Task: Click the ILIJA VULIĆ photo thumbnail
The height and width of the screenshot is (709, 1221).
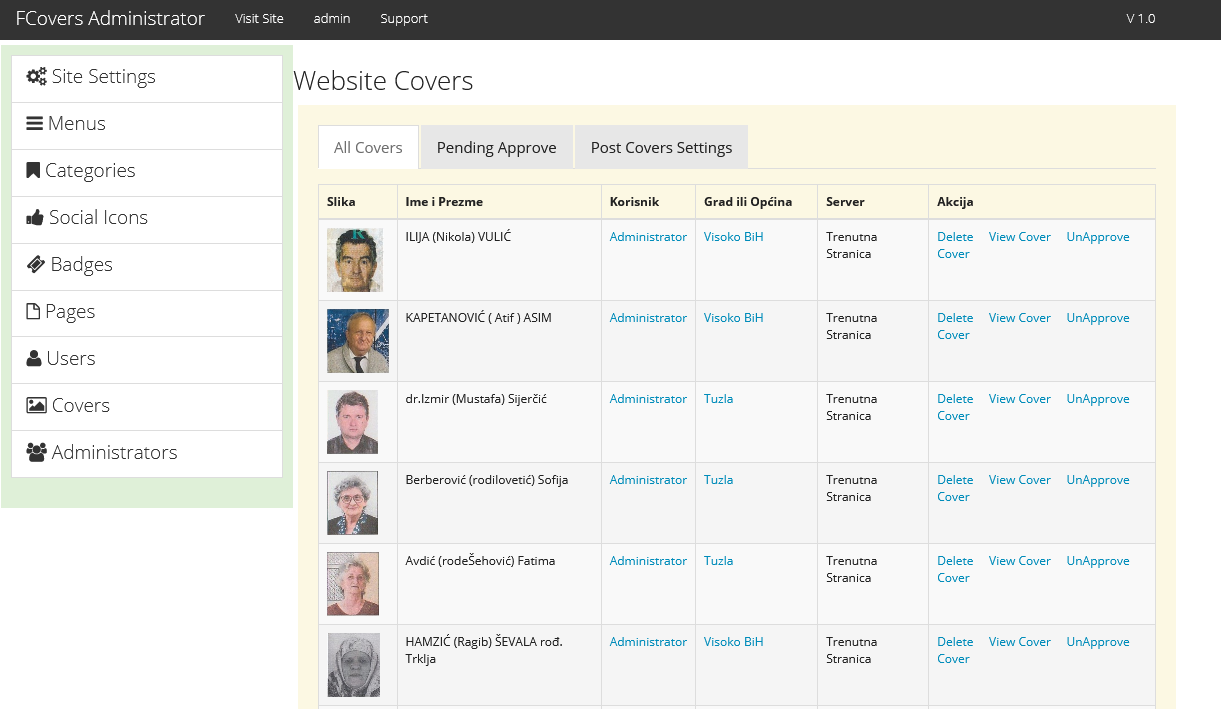Action: [x=355, y=260]
